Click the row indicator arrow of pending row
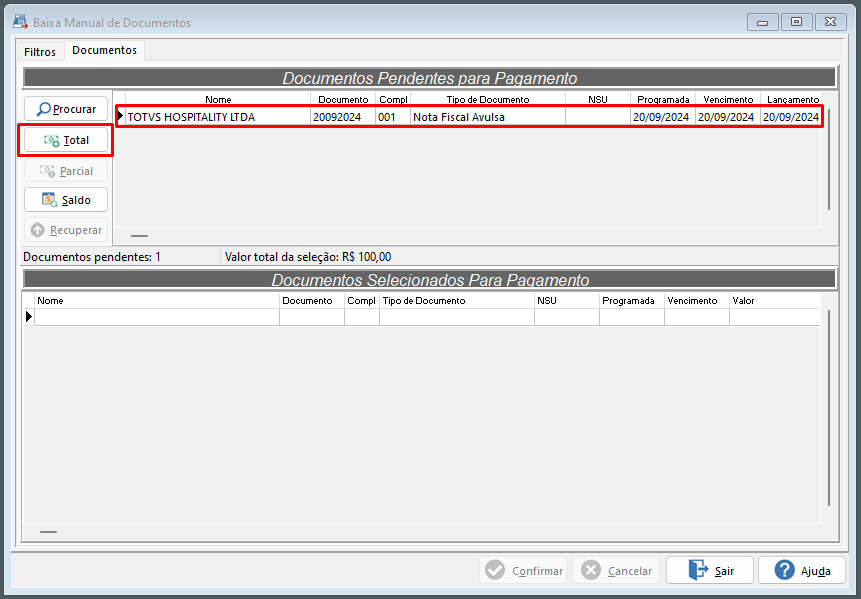Viewport: 861px width, 599px height. tap(120, 116)
